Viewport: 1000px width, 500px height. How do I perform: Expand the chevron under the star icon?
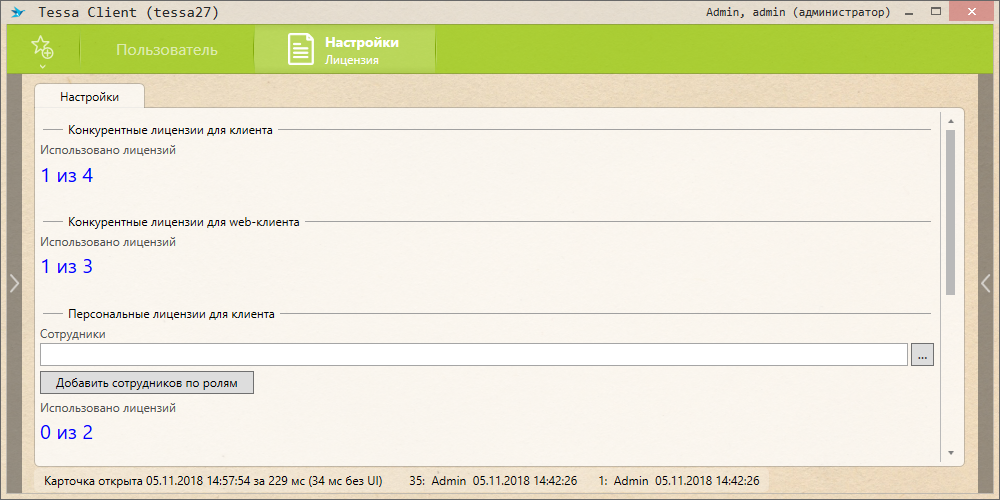pyautogui.click(x=42, y=67)
